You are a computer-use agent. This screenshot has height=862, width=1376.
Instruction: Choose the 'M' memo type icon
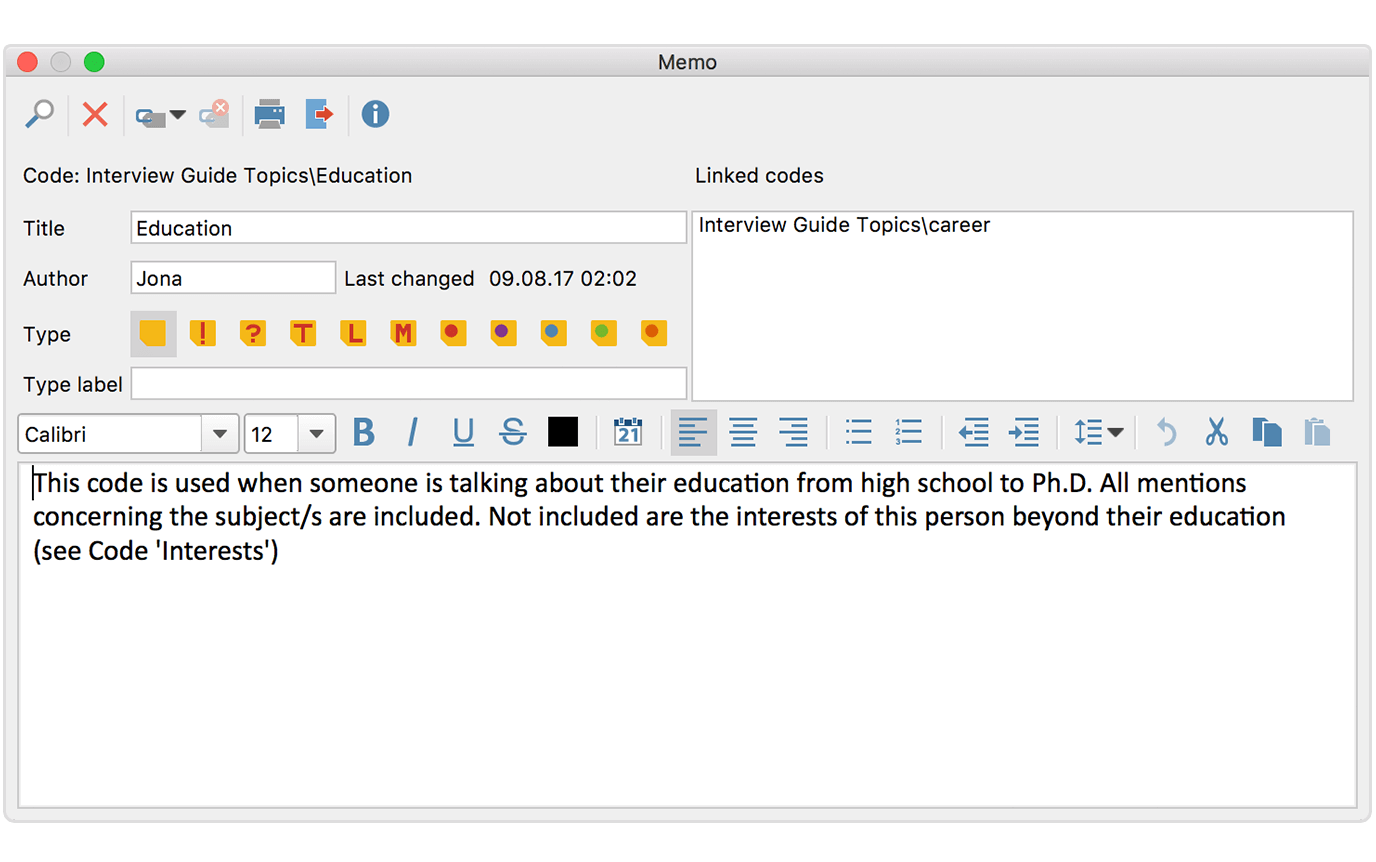pyautogui.click(x=403, y=333)
